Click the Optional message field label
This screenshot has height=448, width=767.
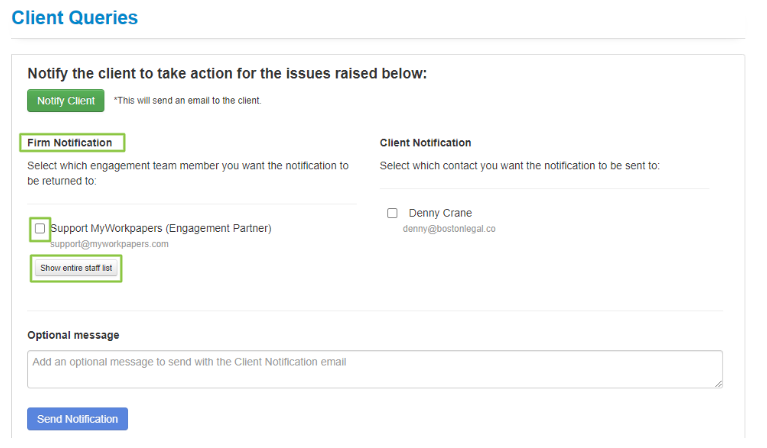(x=73, y=335)
